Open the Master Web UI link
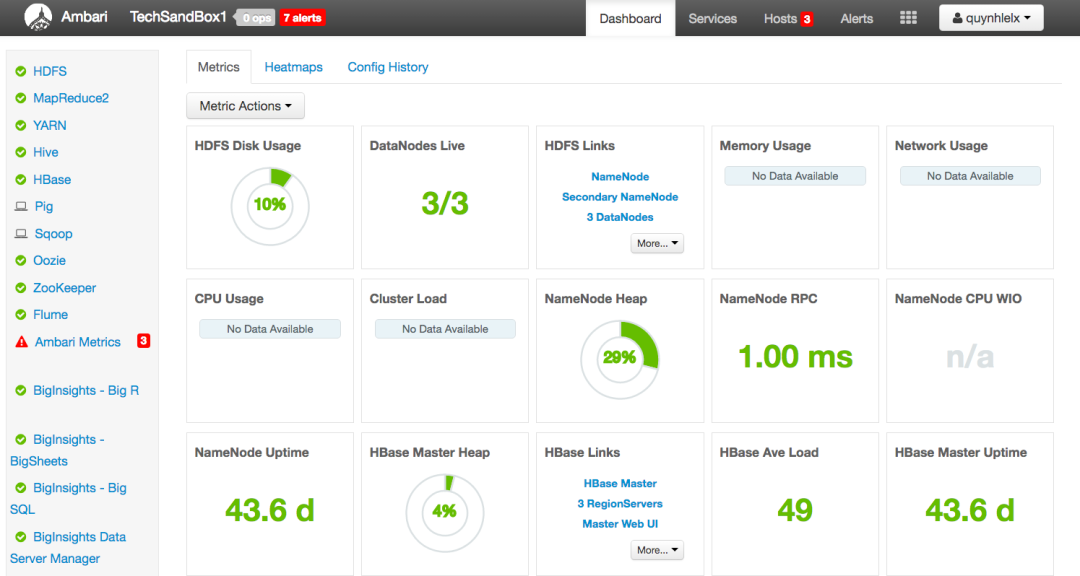Viewport: 1080px width, 576px height. coord(620,524)
